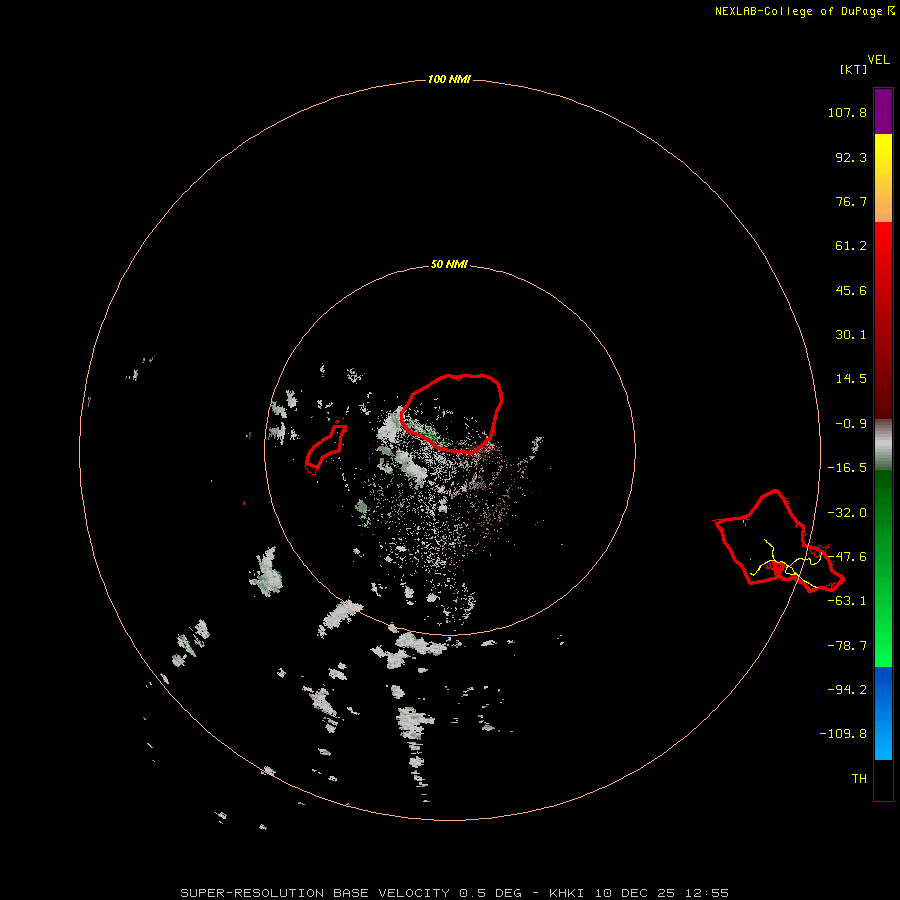This screenshot has height=900, width=900.
Task: Select the -47.6 legend value
Action: click(847, 557)
